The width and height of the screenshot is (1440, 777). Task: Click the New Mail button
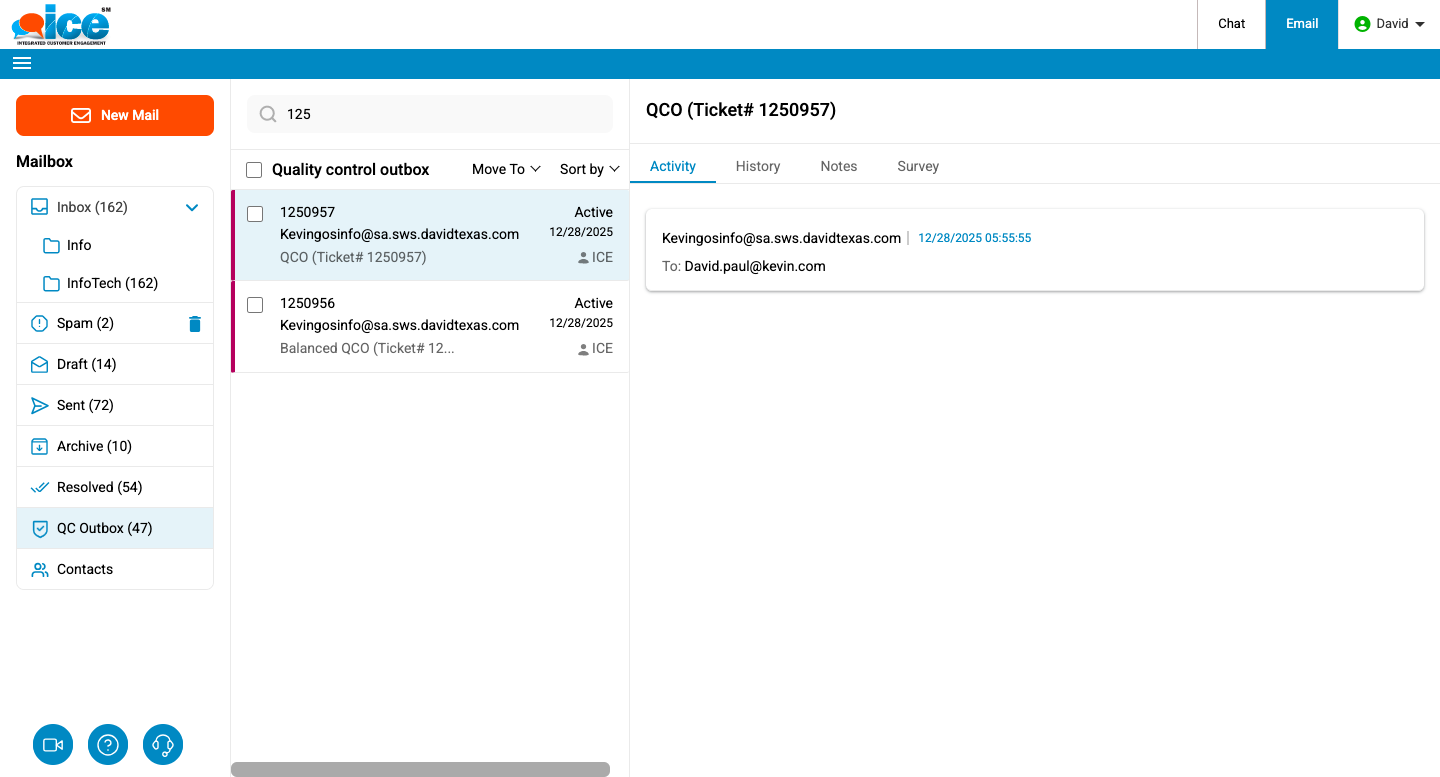(115, 115)
